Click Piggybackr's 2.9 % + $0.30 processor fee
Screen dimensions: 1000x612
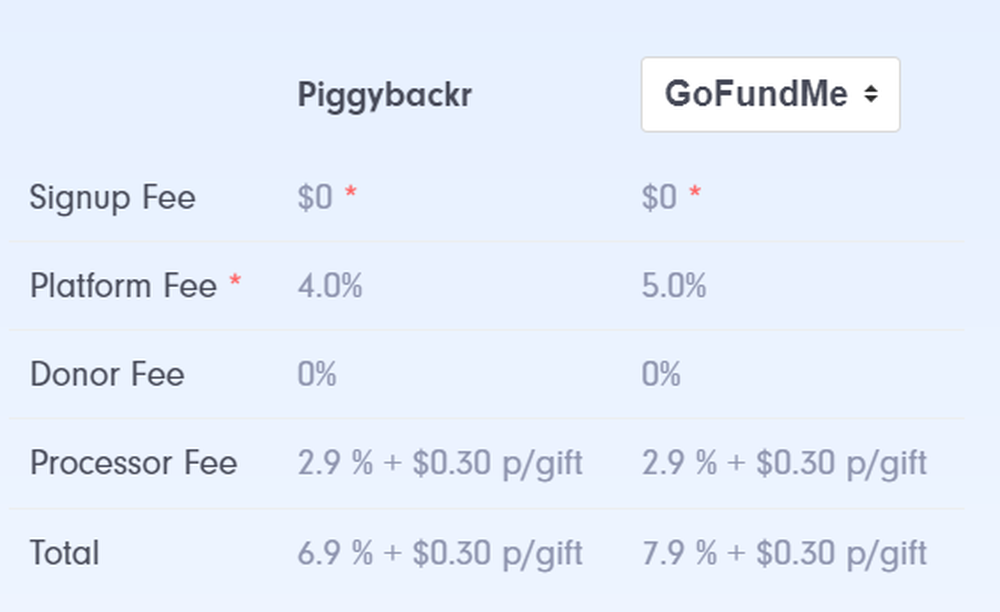(440, 464)
